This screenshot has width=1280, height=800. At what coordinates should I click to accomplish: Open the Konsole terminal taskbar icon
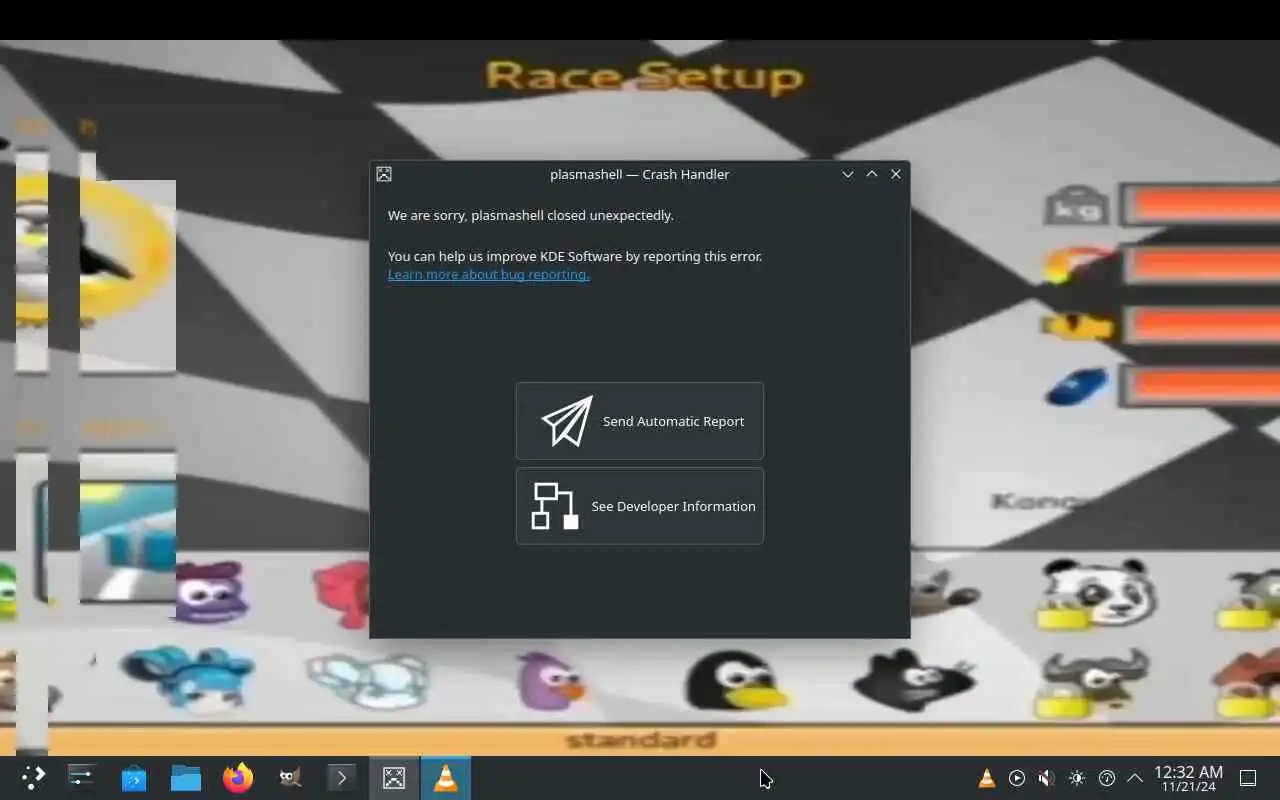coord(342,777)
